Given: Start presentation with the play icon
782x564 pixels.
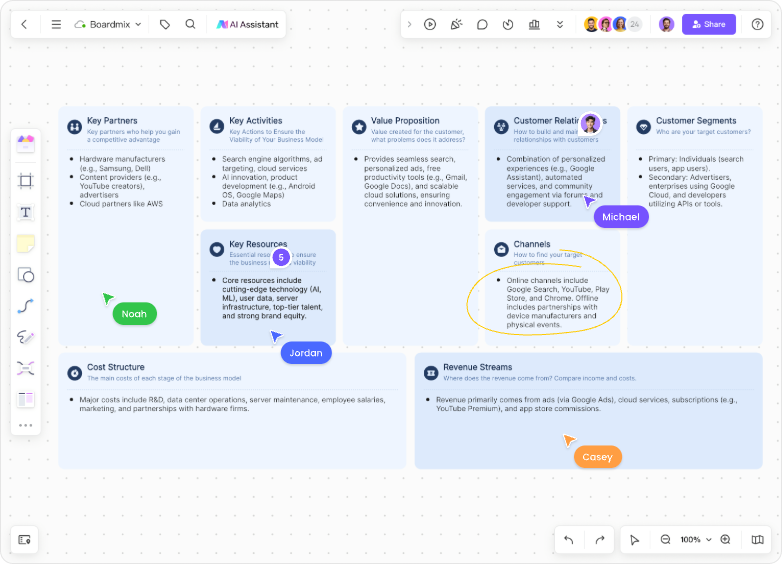Looking at the screenshot, I should 430,24.
